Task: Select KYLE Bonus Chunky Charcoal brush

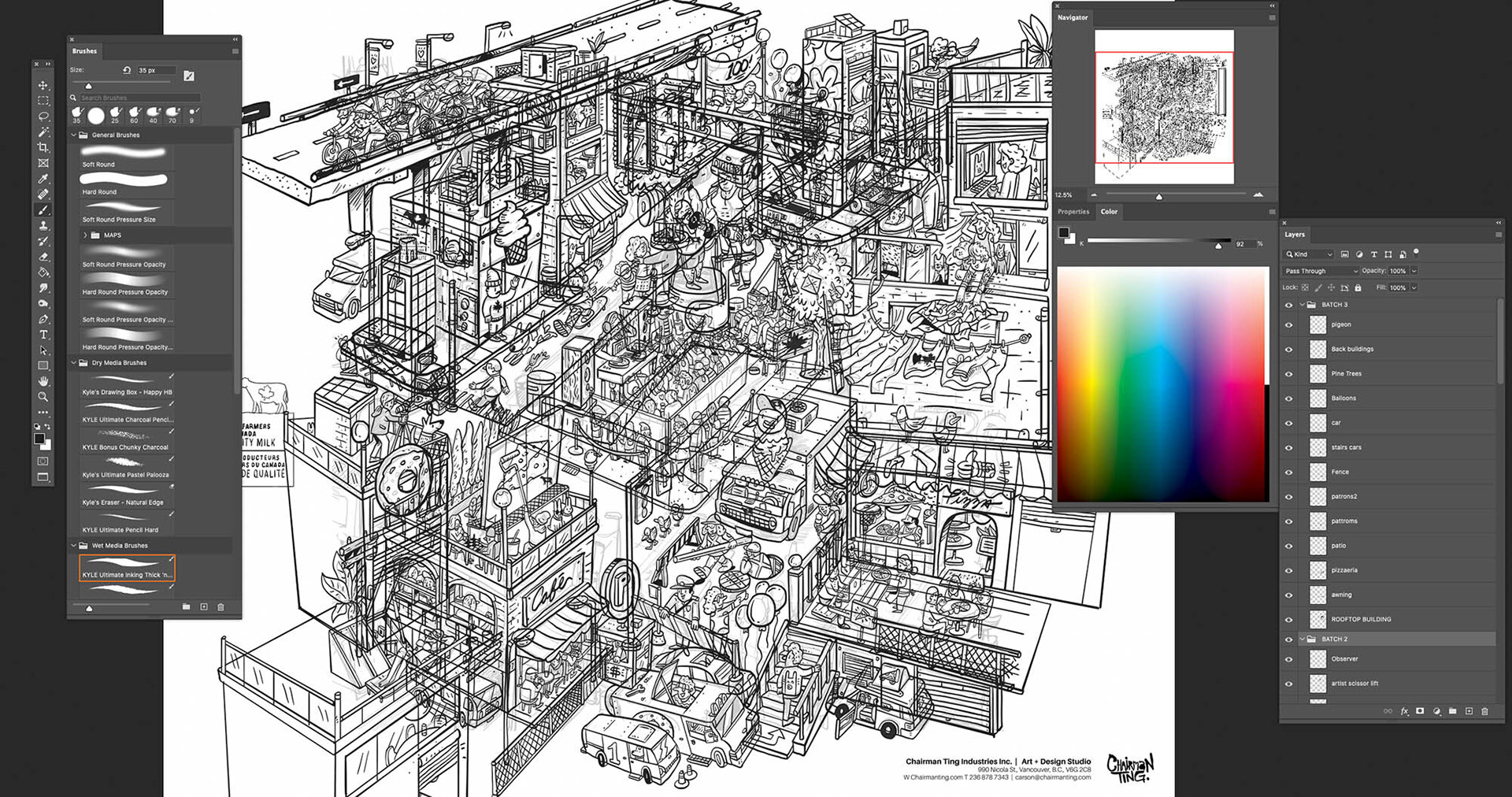Action: [x=126, y=439]
